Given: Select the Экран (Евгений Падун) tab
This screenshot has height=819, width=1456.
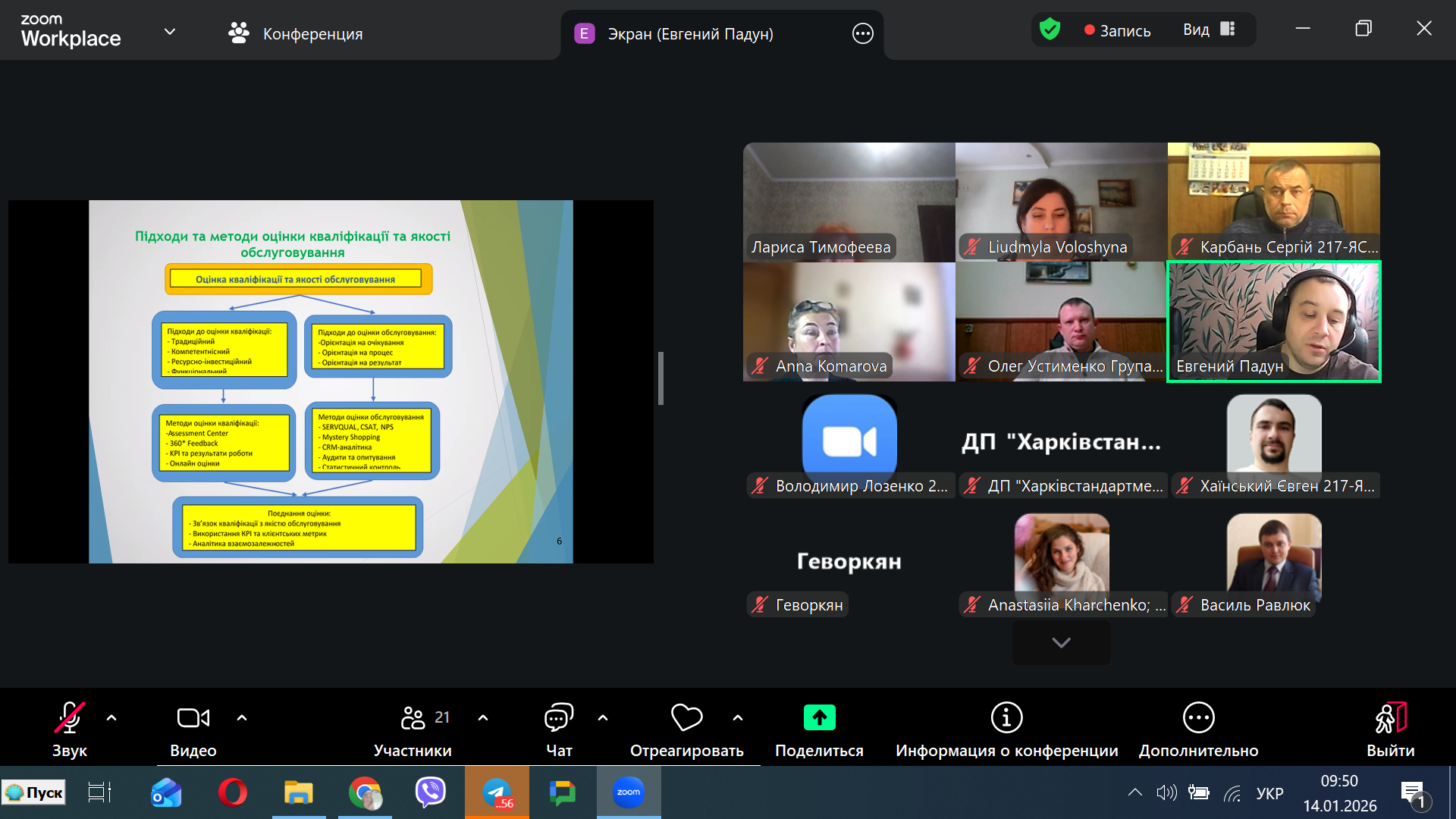Looking at the screenshot, I should click(690, 33).
